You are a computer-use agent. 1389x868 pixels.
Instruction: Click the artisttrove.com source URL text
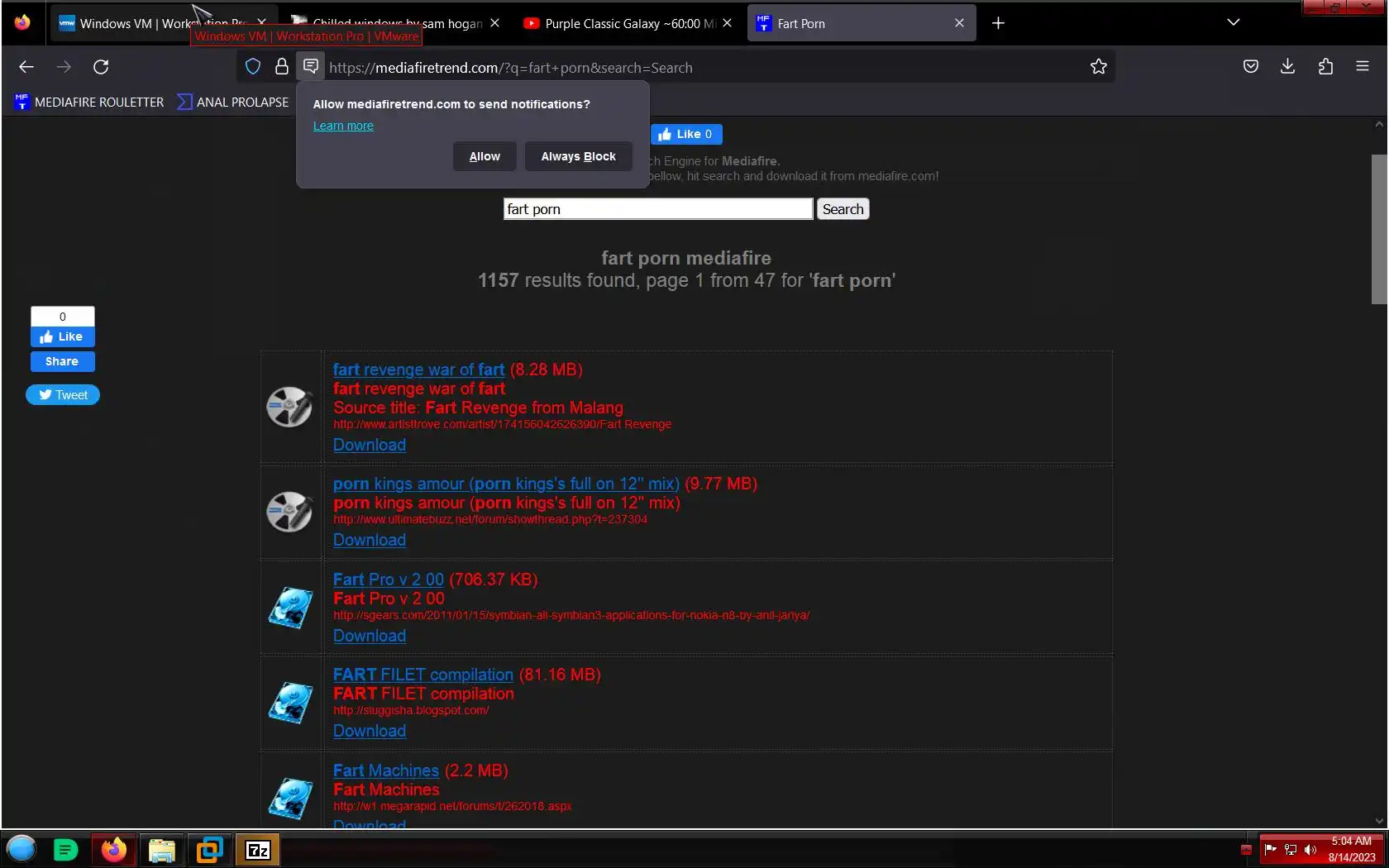pyautogui.click(x=502, y=425)
